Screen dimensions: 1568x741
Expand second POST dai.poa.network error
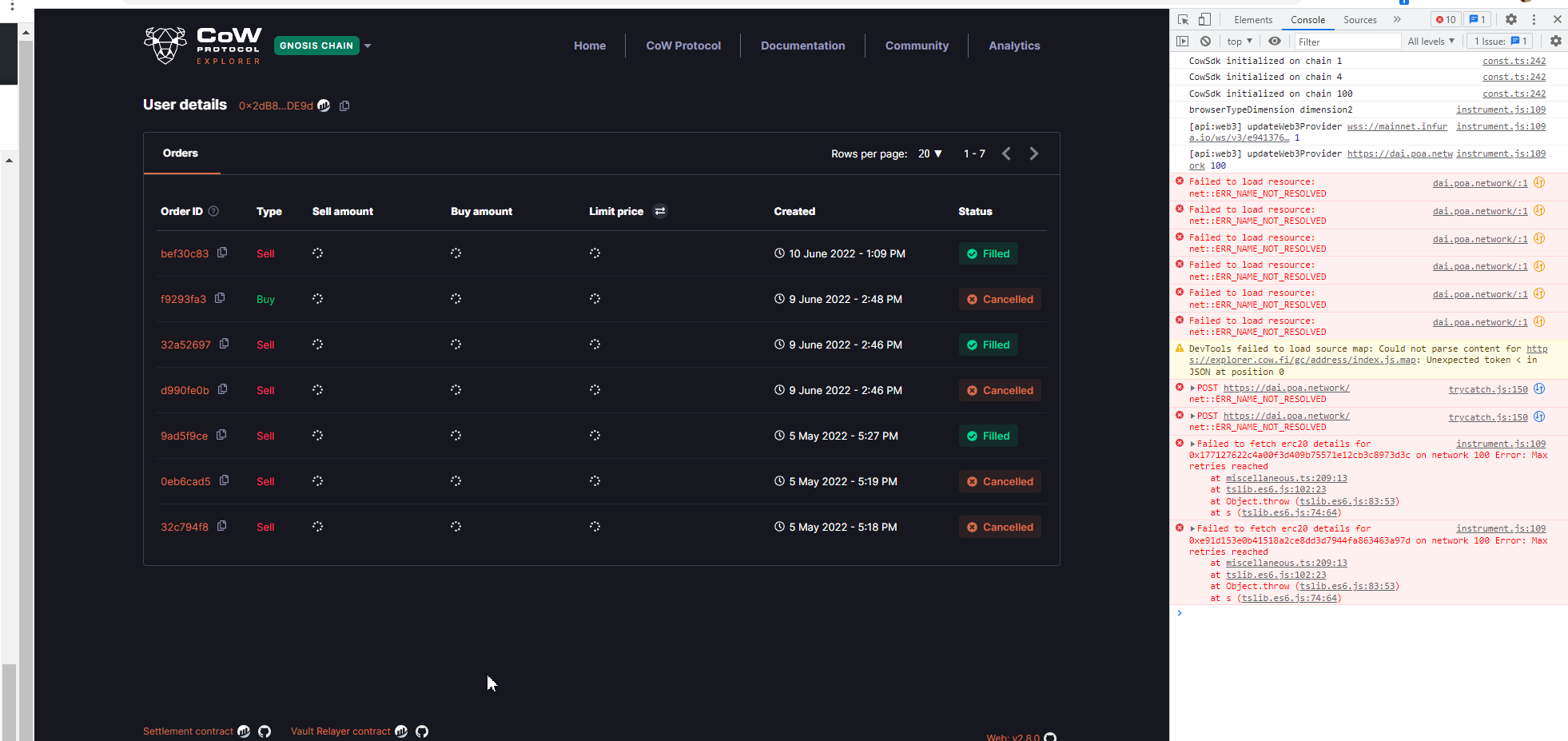tap(1193, 416)
